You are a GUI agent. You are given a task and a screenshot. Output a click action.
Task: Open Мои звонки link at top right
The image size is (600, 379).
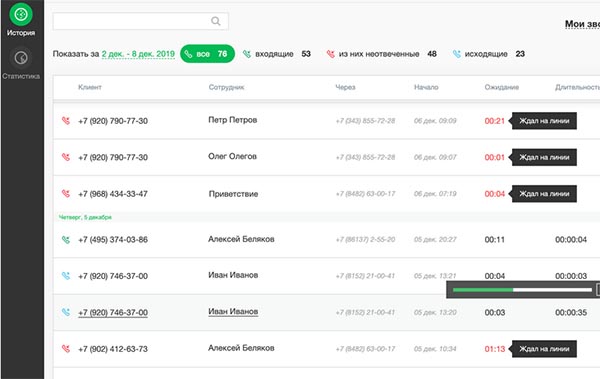click(582, 24)
